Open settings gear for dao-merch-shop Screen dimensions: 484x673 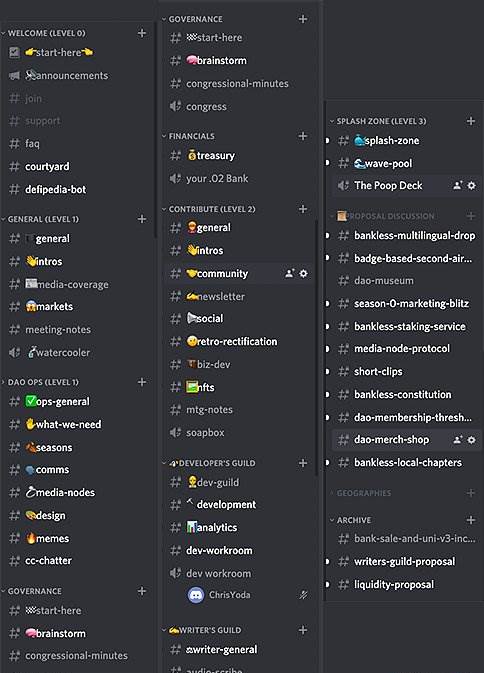pos(472,440)
